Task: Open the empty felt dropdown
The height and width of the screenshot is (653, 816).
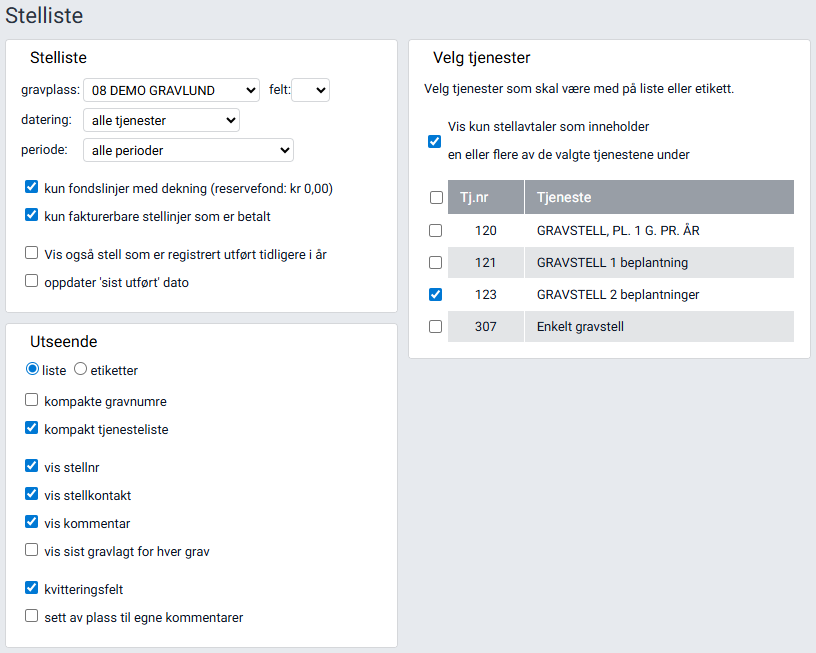Action: click(x=310, y=90)
